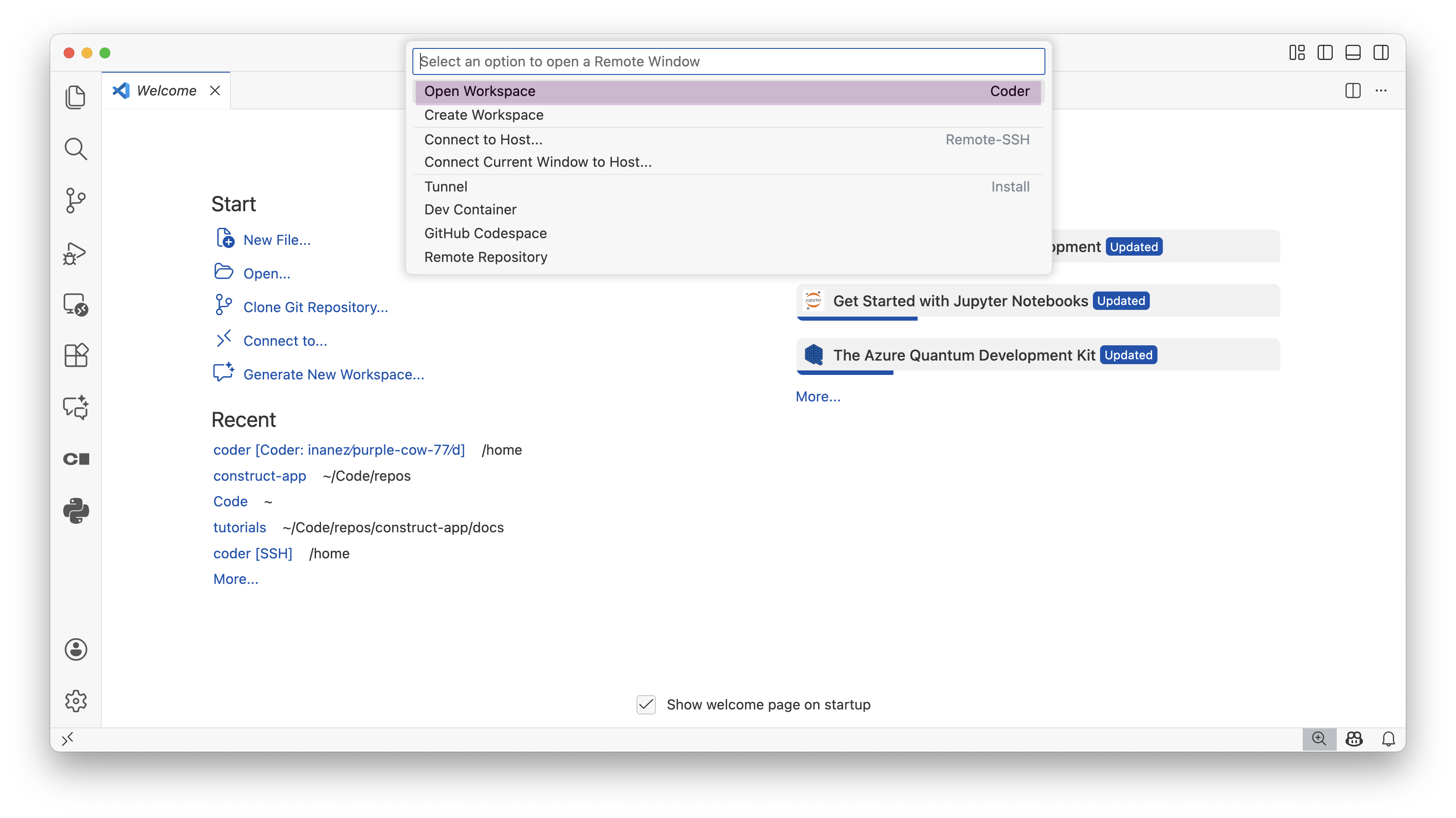Screen dimensions: 1456x818
Task: Click the New File... link
Action: [277, 239]
